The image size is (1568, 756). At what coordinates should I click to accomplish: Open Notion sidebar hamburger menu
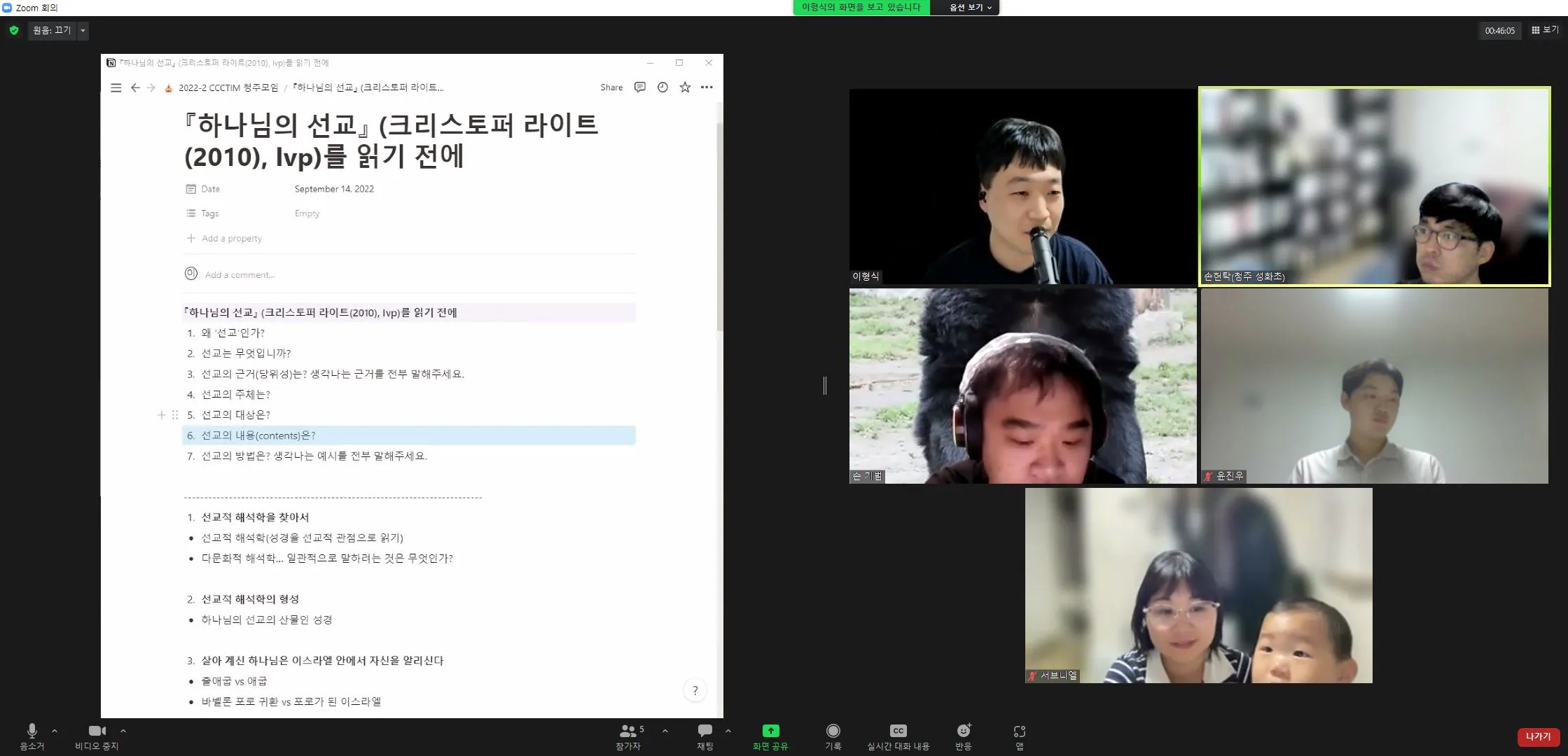pyautogui.click(x=116, y=87)
